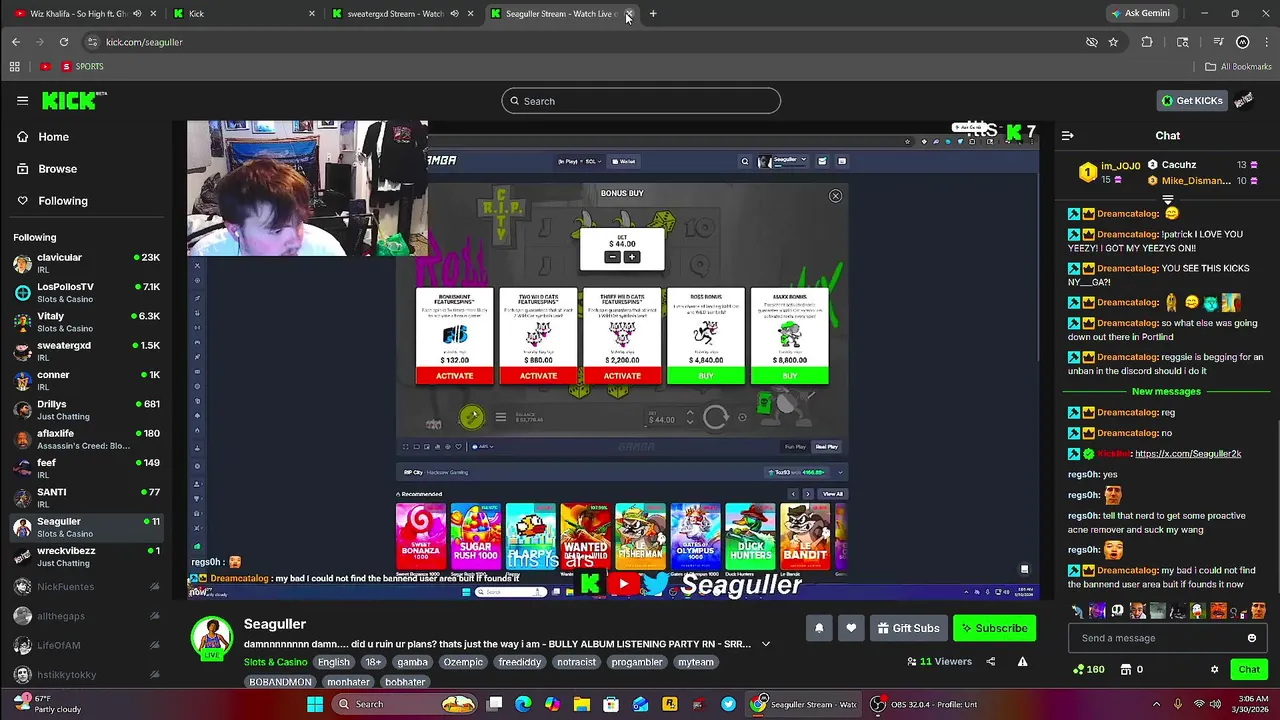Viewport: 1280px width, 720px height.
Task: Open the taskbar Search box
Action: [405, 704]
